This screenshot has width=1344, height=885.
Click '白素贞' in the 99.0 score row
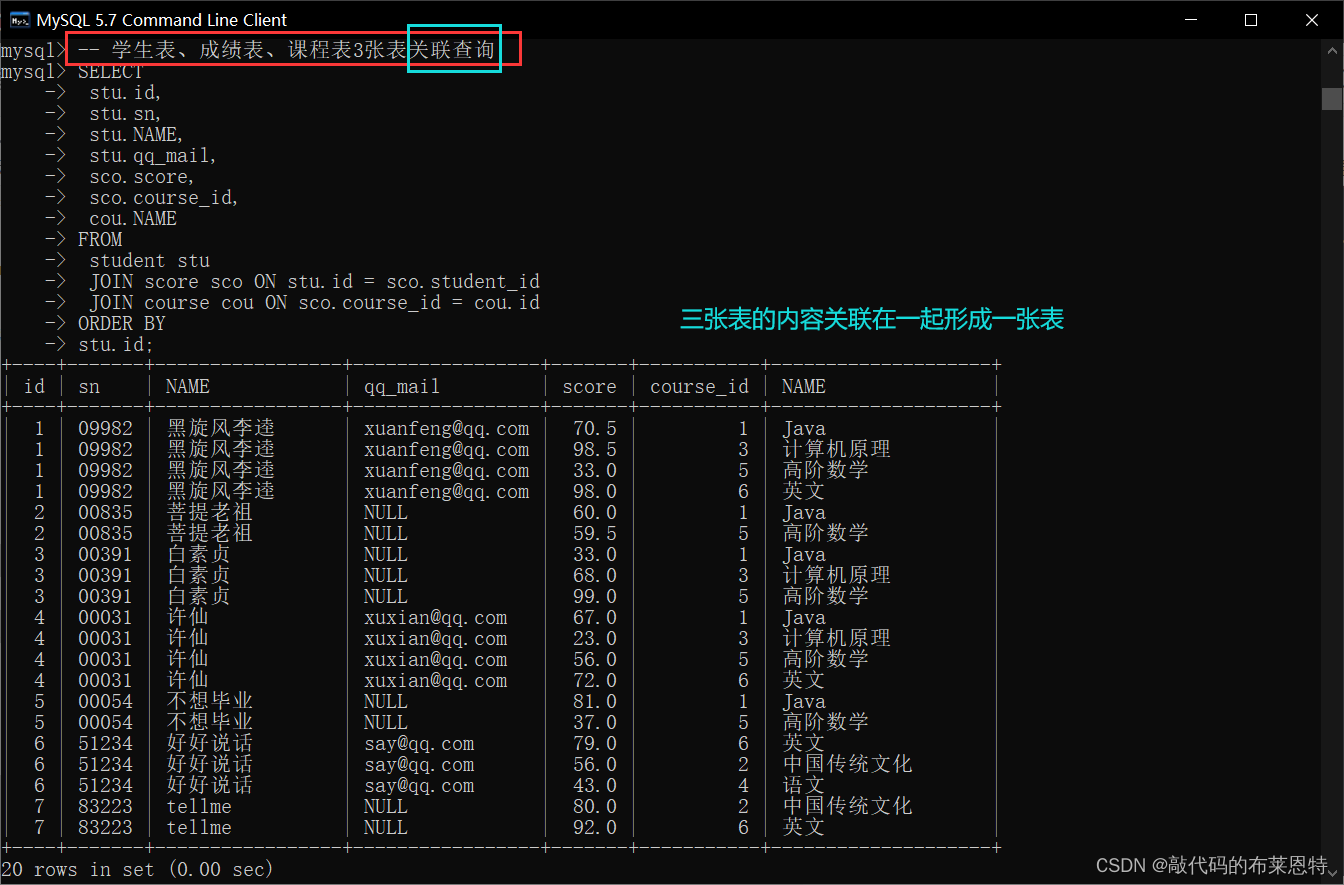click(x=198, y=597)
